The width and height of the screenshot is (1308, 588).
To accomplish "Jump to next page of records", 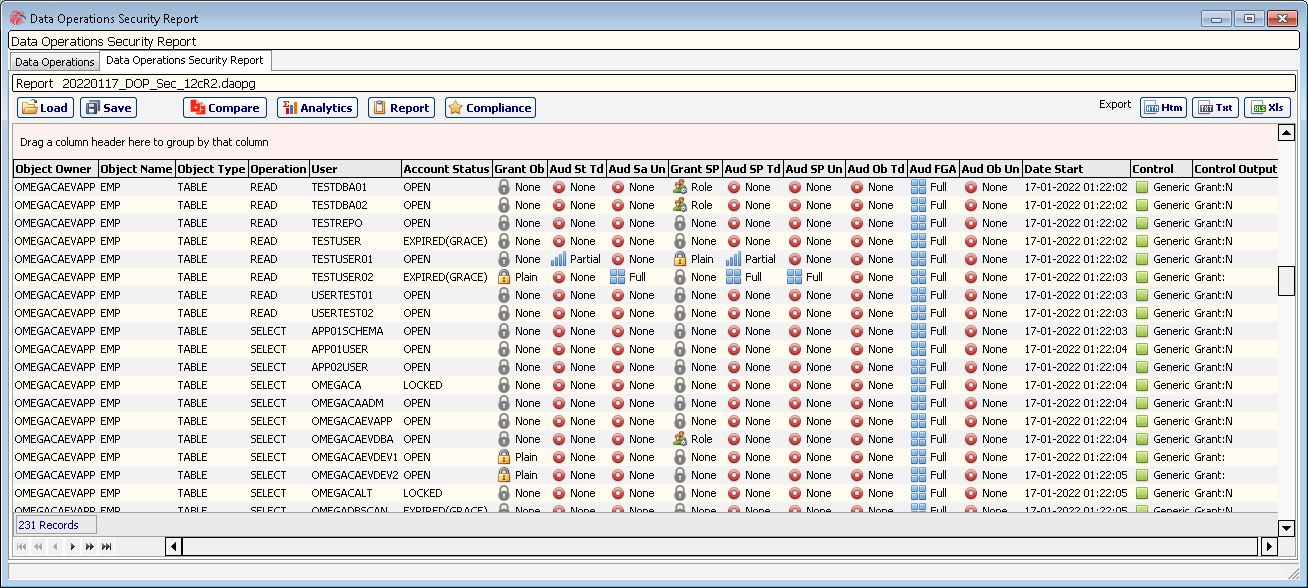I will (89, 547).
